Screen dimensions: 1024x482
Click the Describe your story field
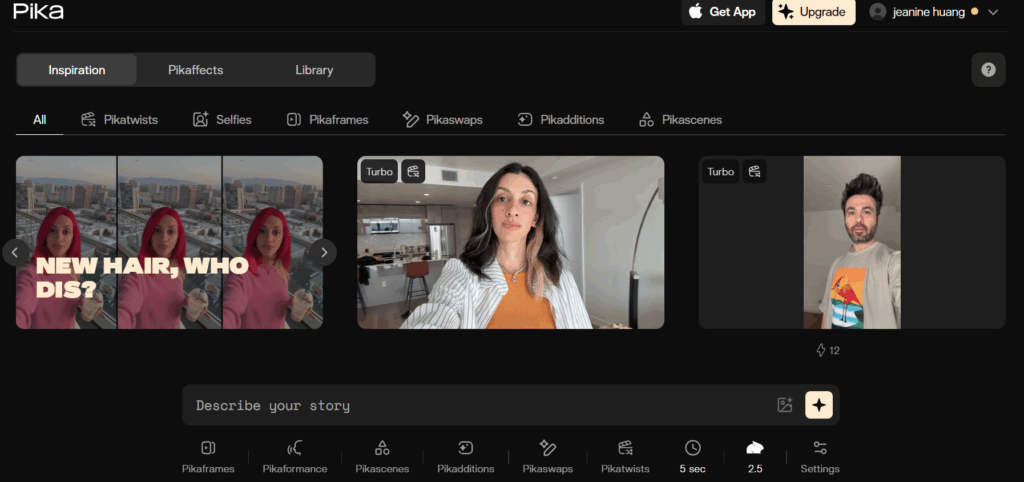(x=470, y=406)
